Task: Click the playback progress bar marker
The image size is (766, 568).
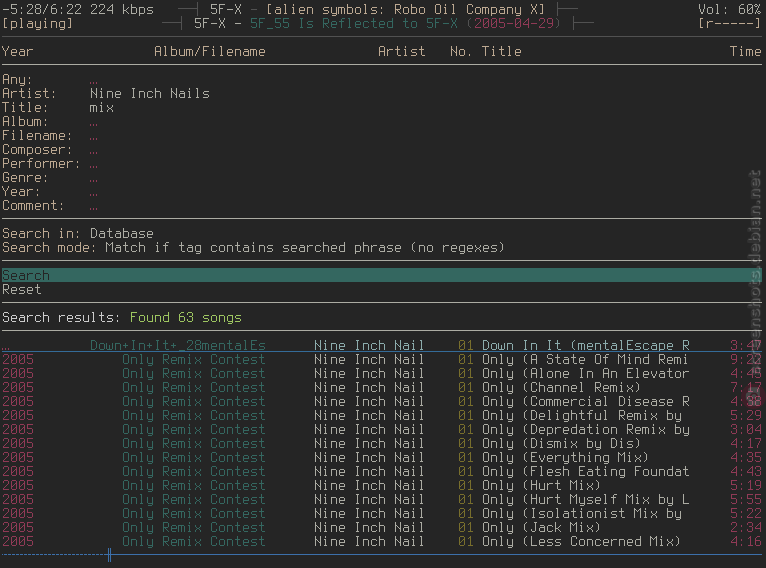Action: click(x=109, y=555)
